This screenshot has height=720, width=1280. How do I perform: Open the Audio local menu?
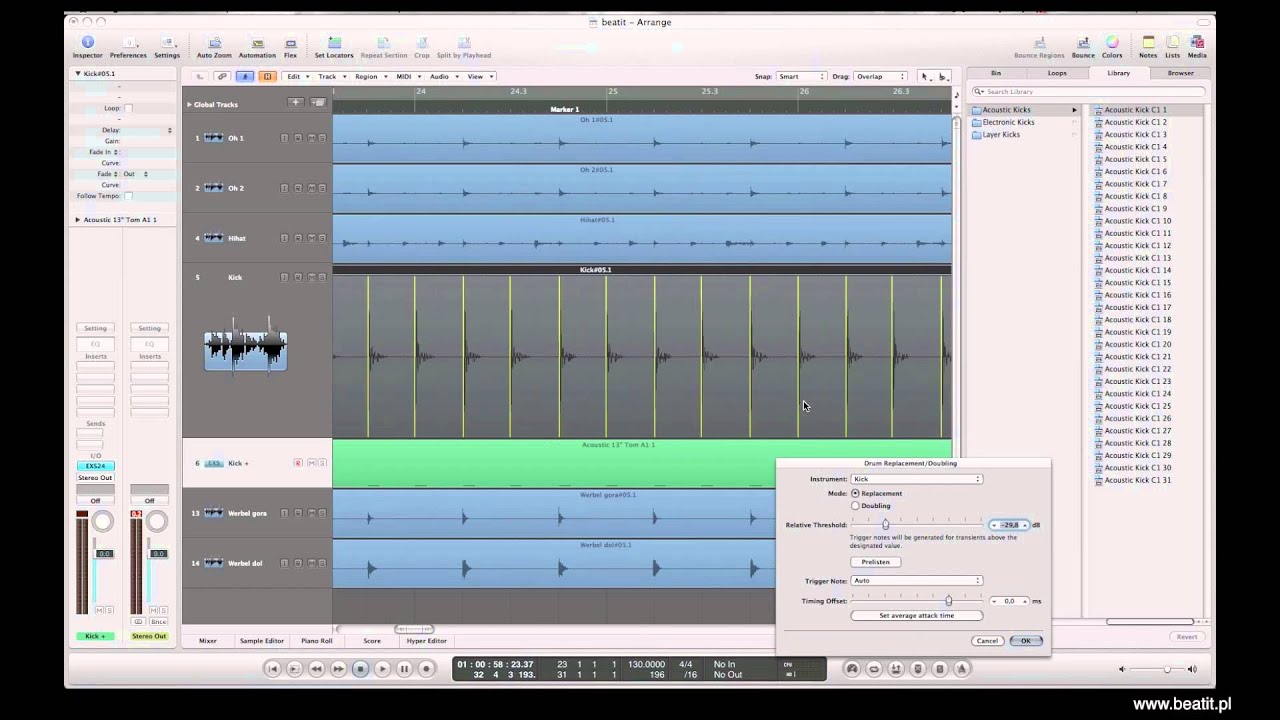tap(442, 76)
